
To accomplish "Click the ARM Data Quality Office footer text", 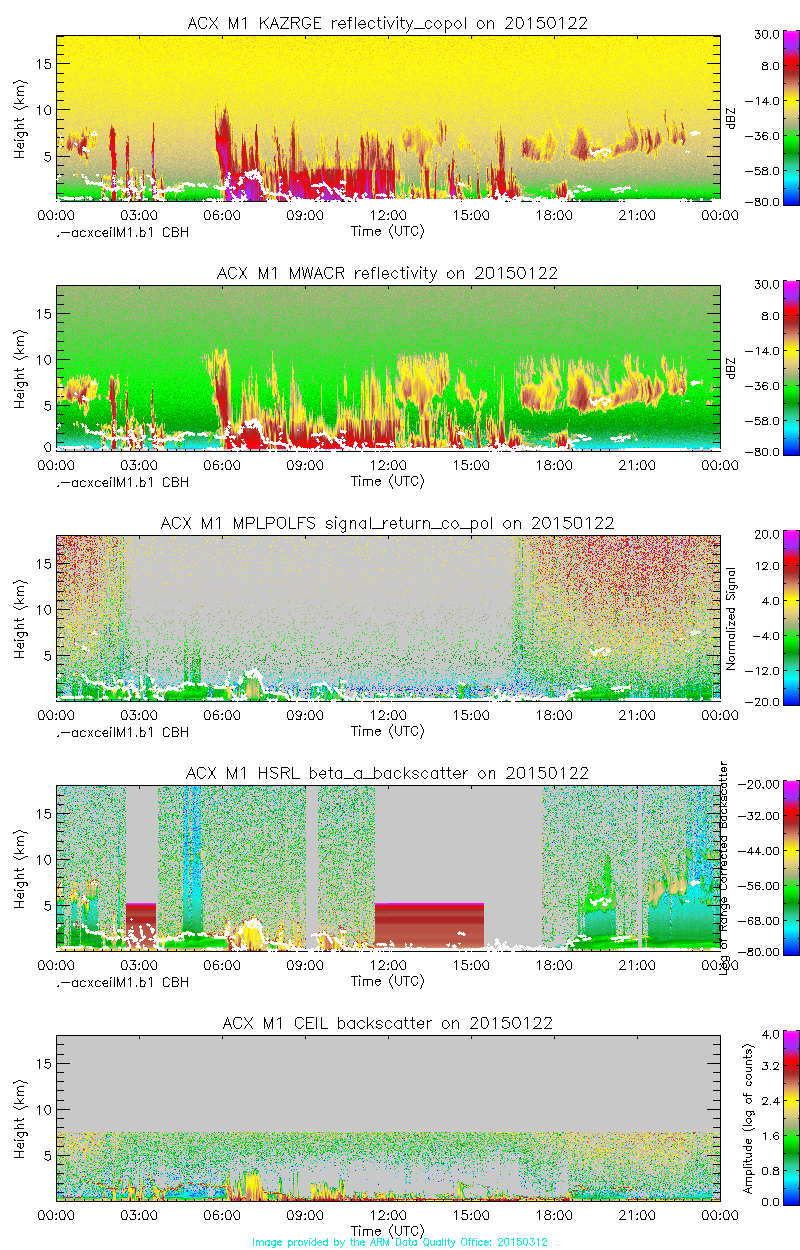I will [400, 1242].
